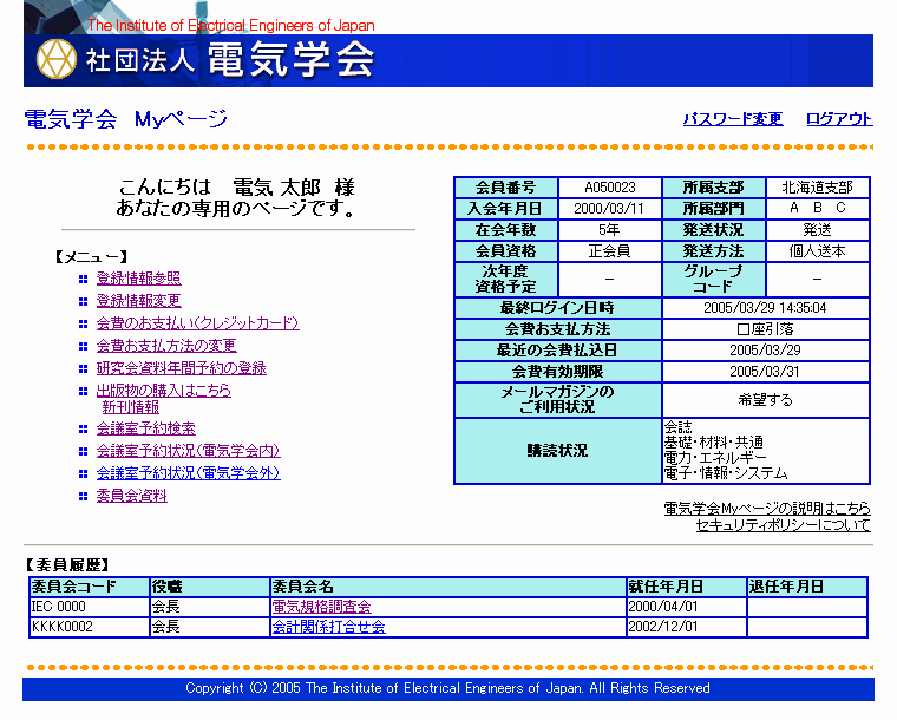Click the blue bullet icon beside 委員会資料
The height and width of the screenshot is (720, 897).
tap(84, 496)
